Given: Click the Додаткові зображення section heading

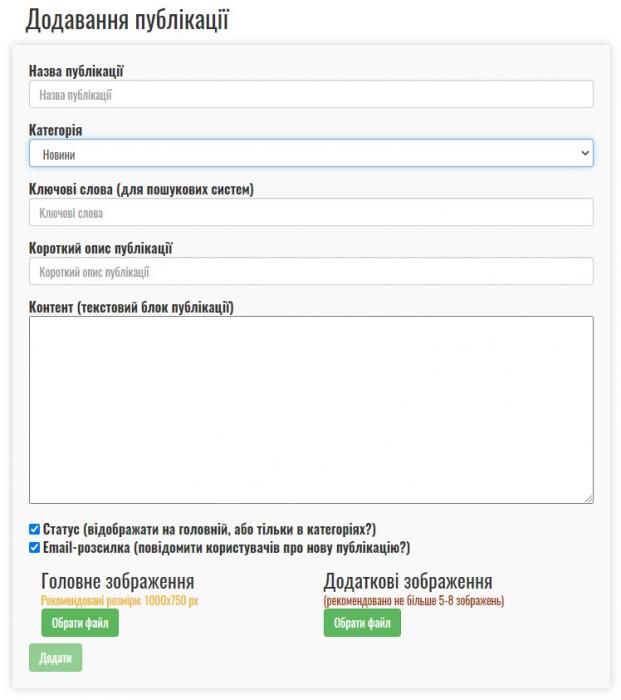Looking at the screenshot, I should coord(408,582).
